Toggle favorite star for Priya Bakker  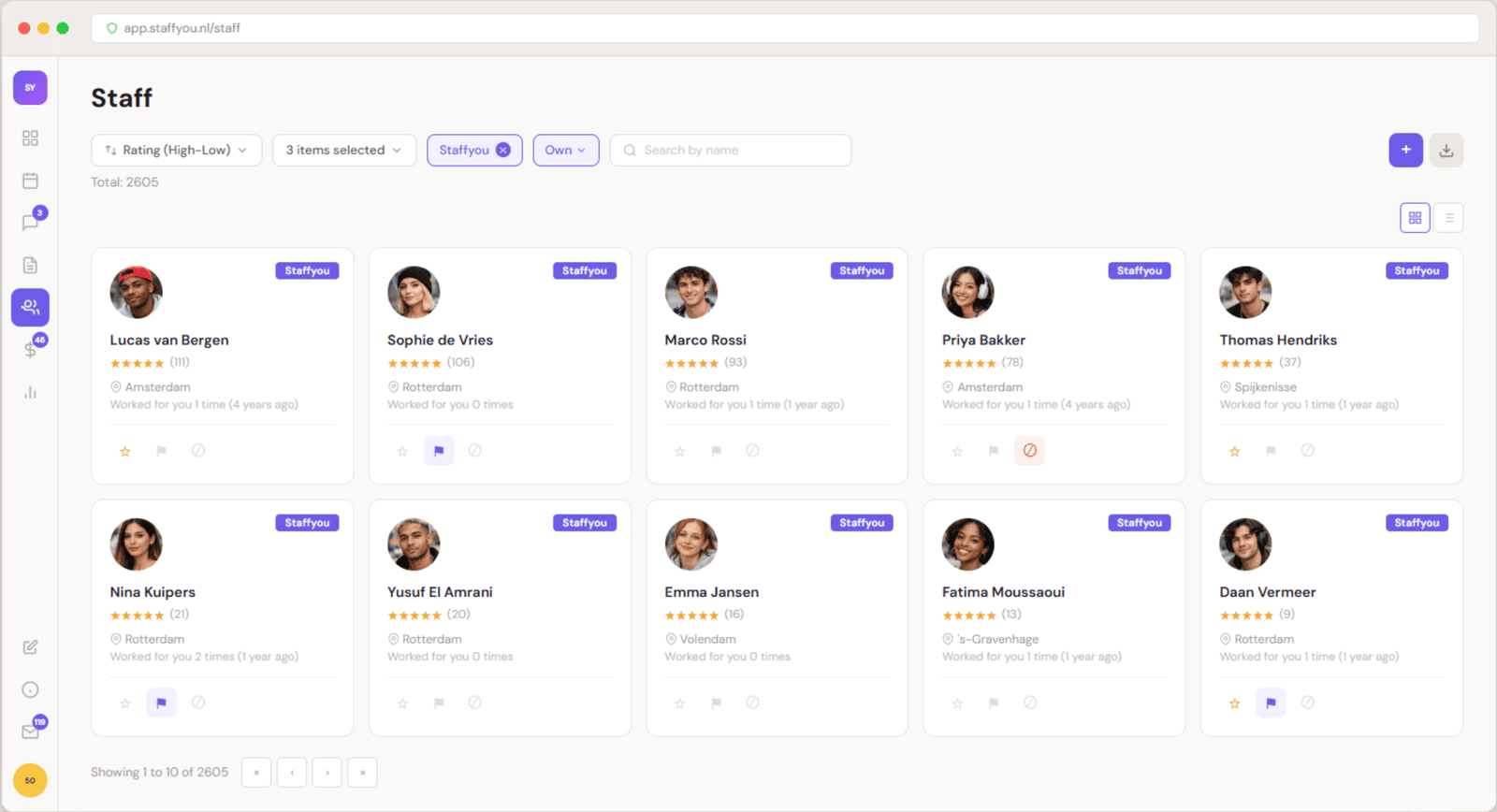(x=957, y=451)
